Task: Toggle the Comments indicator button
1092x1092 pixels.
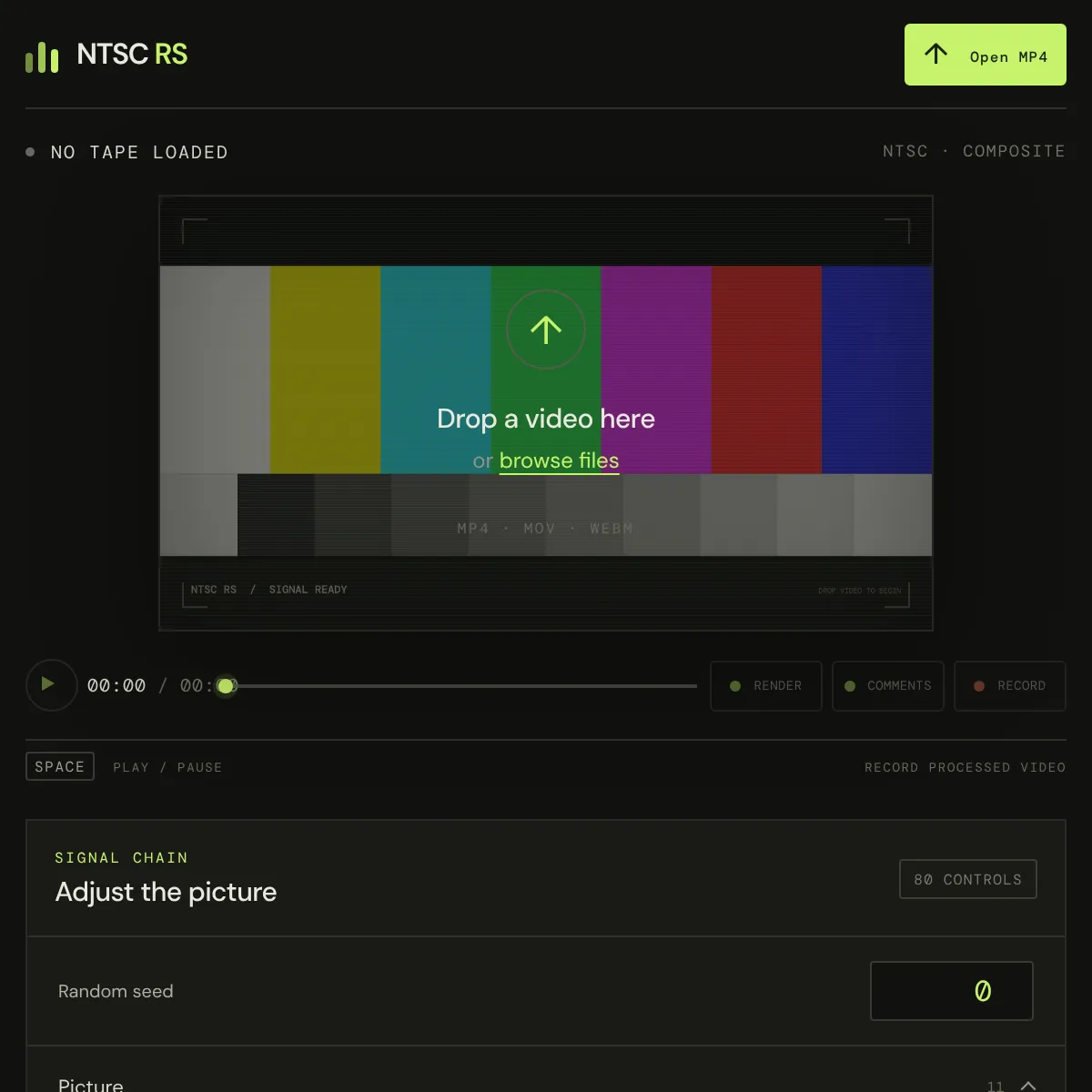Action: 888,686
